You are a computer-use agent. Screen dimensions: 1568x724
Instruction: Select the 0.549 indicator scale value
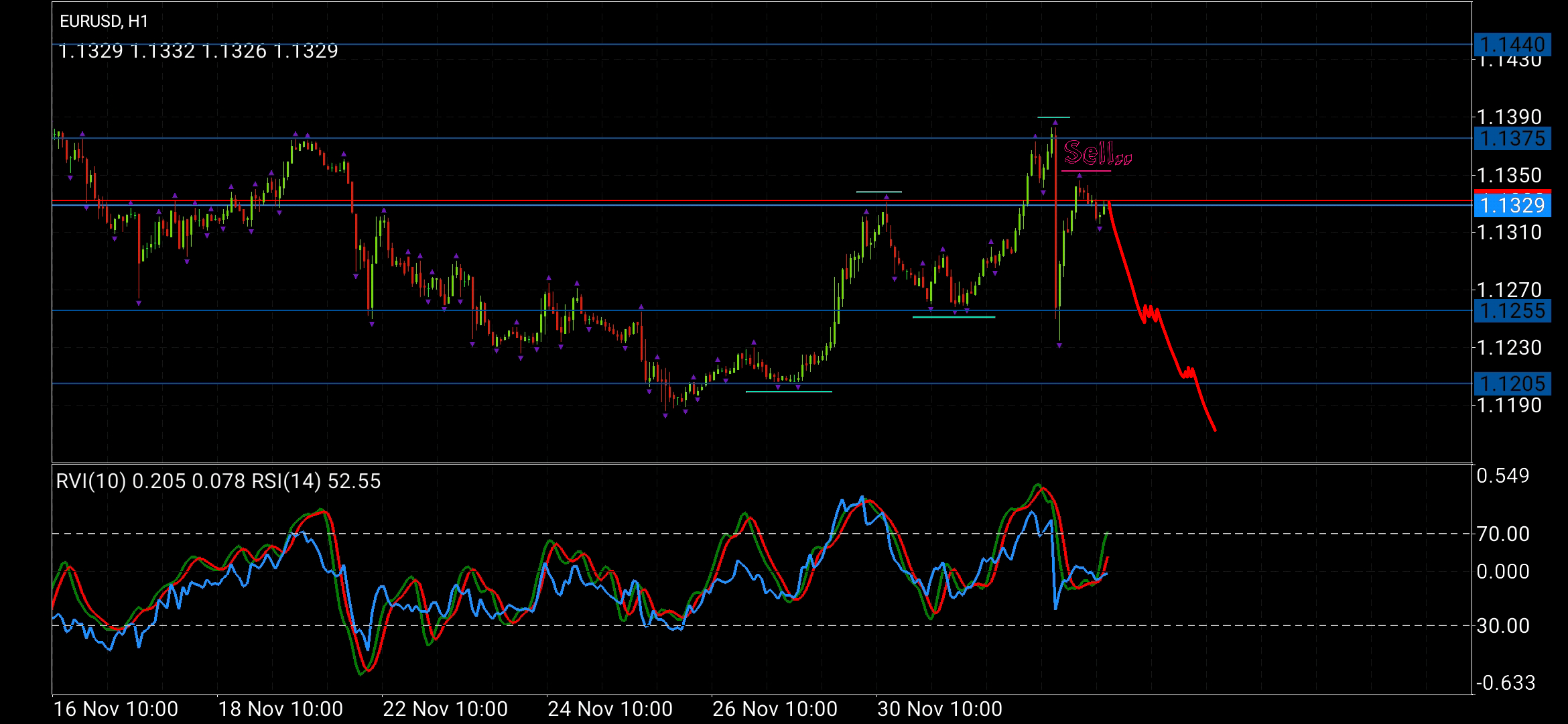coord(1503,476)
